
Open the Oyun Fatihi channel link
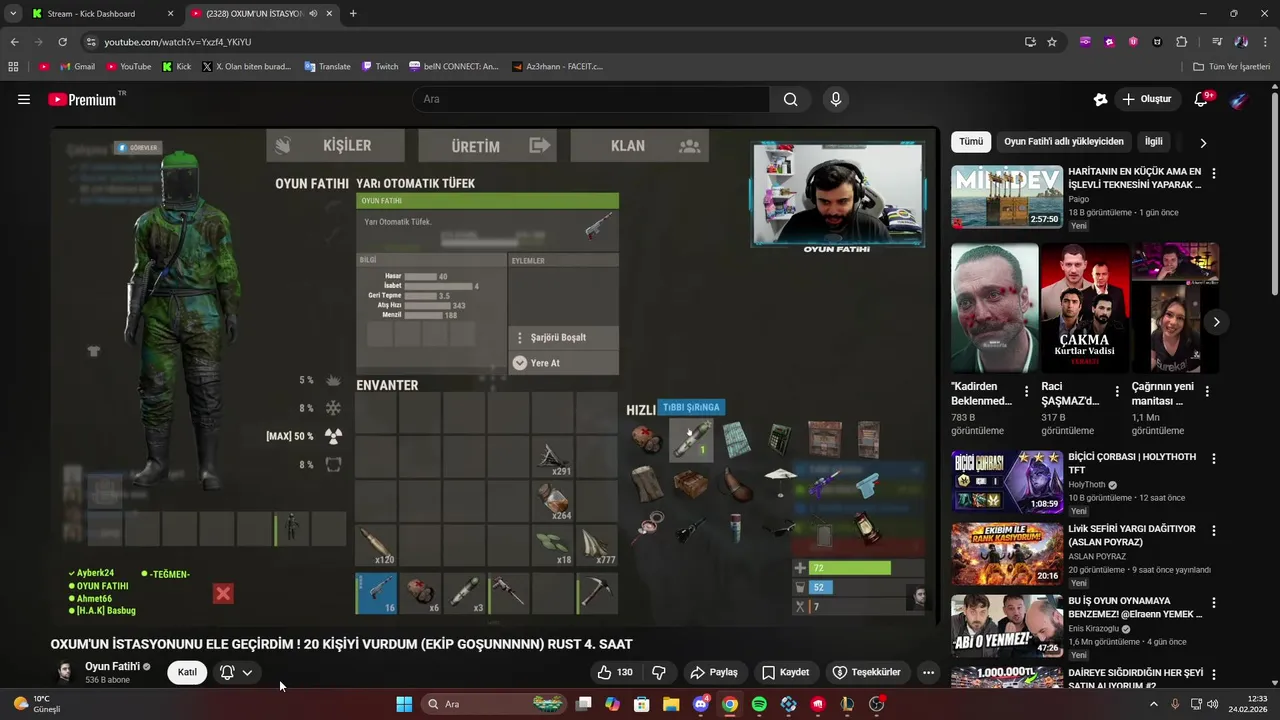point(112,666)
